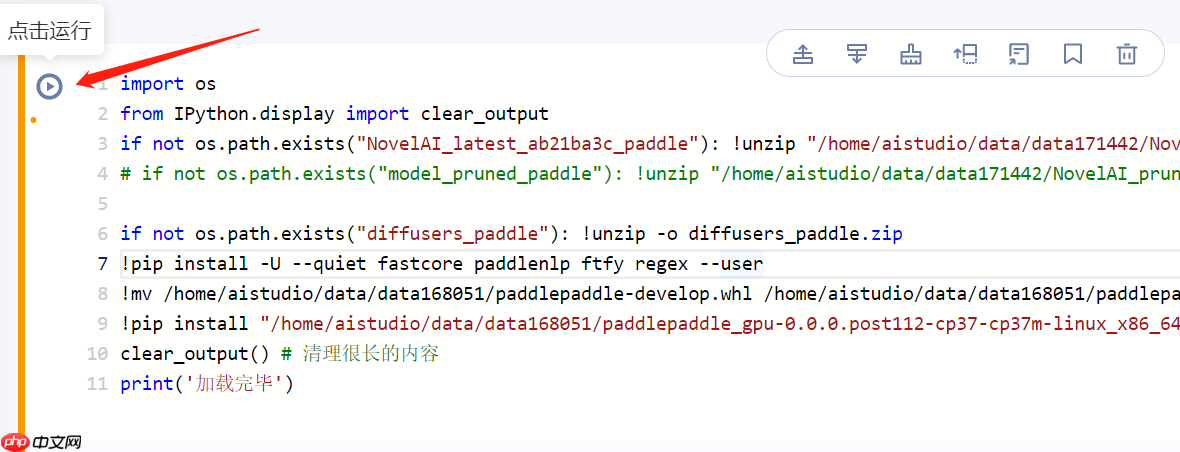Click the empty line 5
The height and width of the screenshot is (452, 1180).
tap(400, 204)
